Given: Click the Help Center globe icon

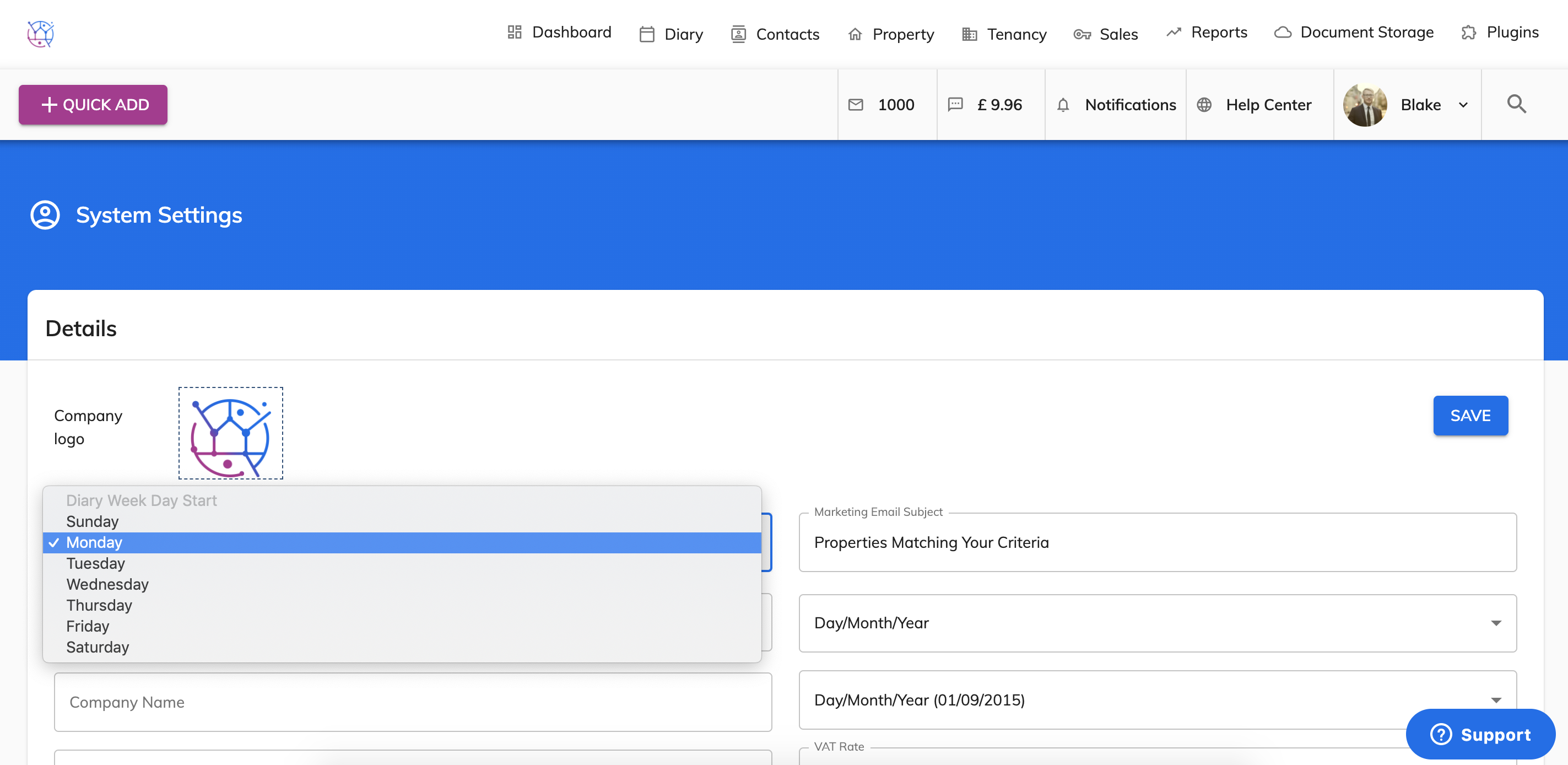Looking at the screenshot, I should 1203,105.
